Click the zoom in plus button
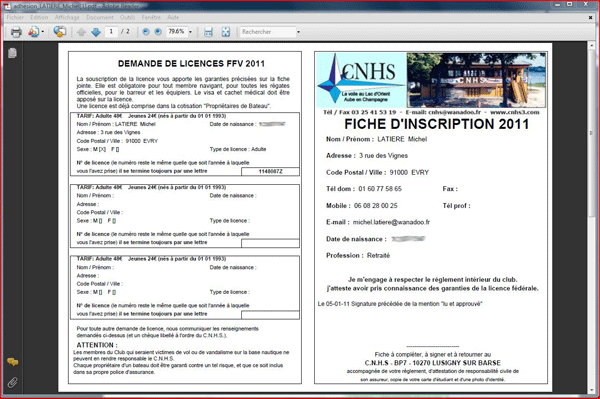Viewport: 600px width, 399px height. [x=158, y=32]
